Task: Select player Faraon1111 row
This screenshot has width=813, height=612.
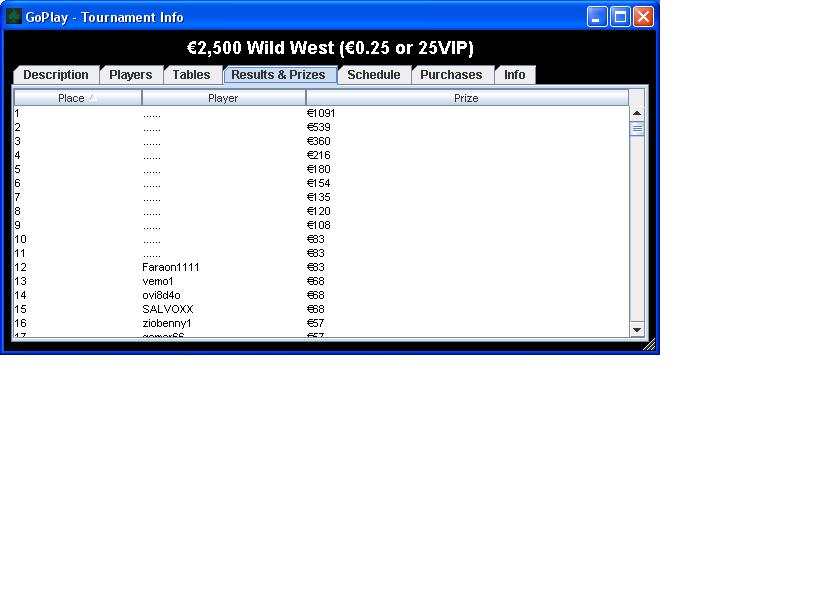Action: [321, 267]
